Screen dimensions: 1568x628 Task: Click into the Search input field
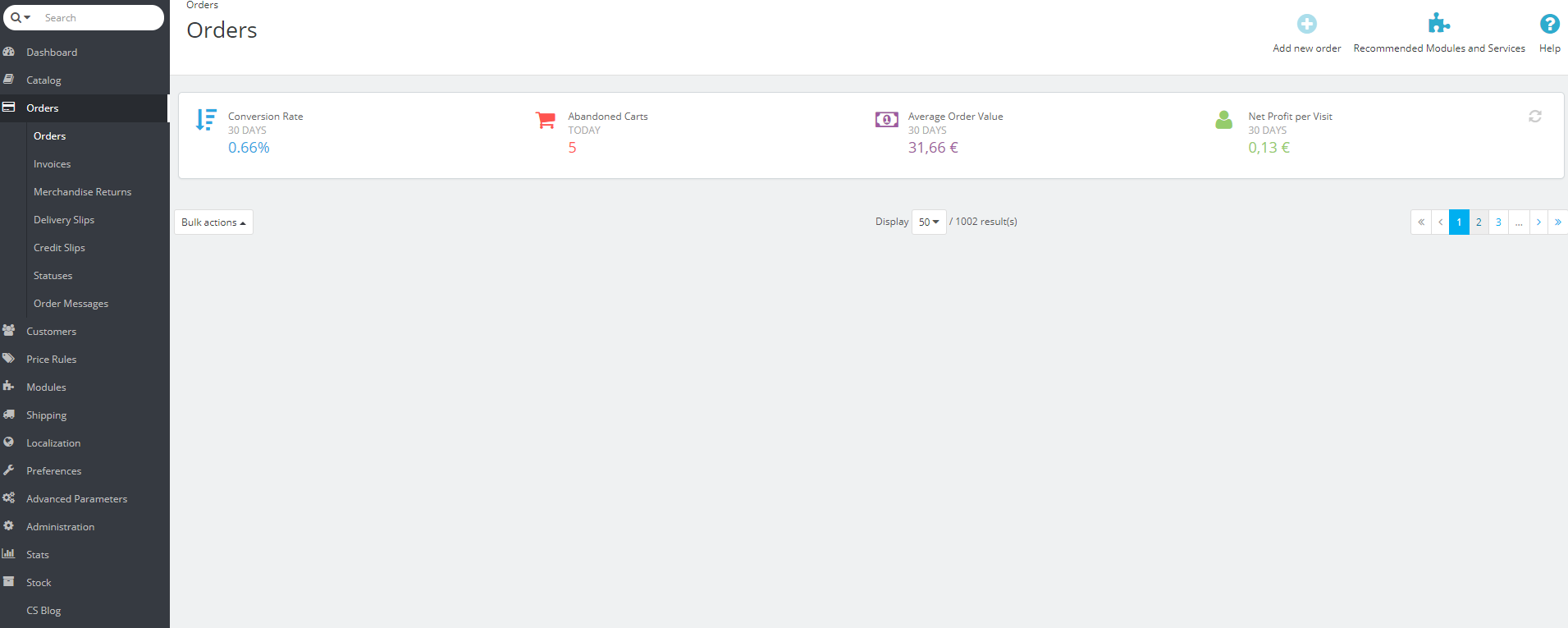click(100, 17)
